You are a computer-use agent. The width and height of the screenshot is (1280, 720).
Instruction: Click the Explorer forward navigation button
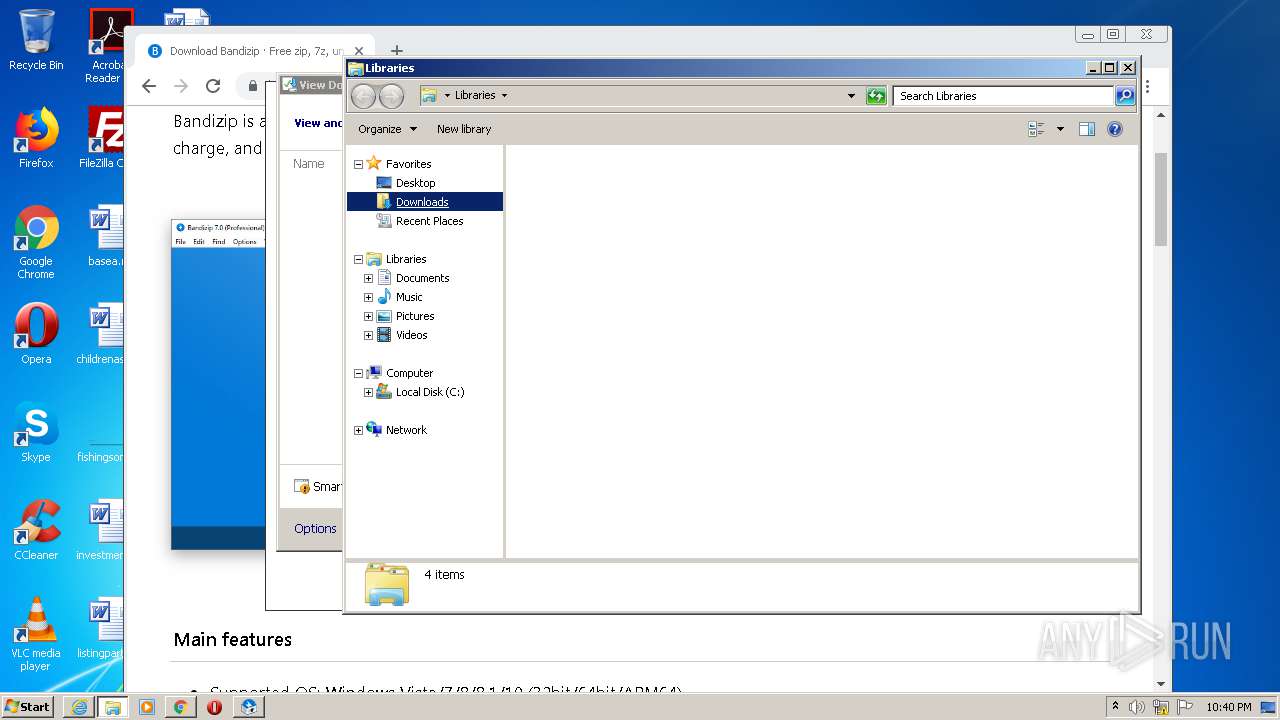click(391, 96)
